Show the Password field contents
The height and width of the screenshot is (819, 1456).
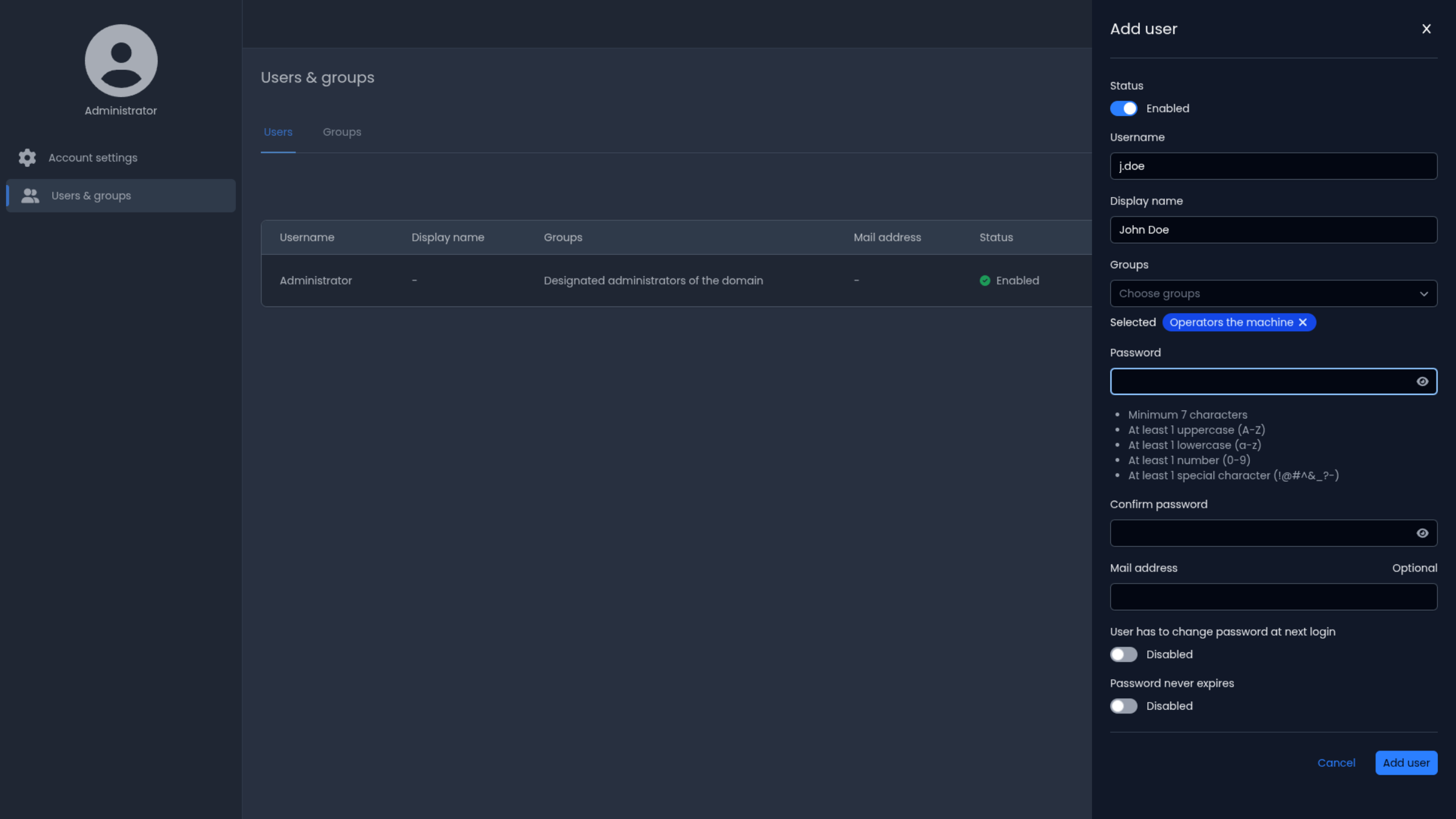(x=1422, y=382)
